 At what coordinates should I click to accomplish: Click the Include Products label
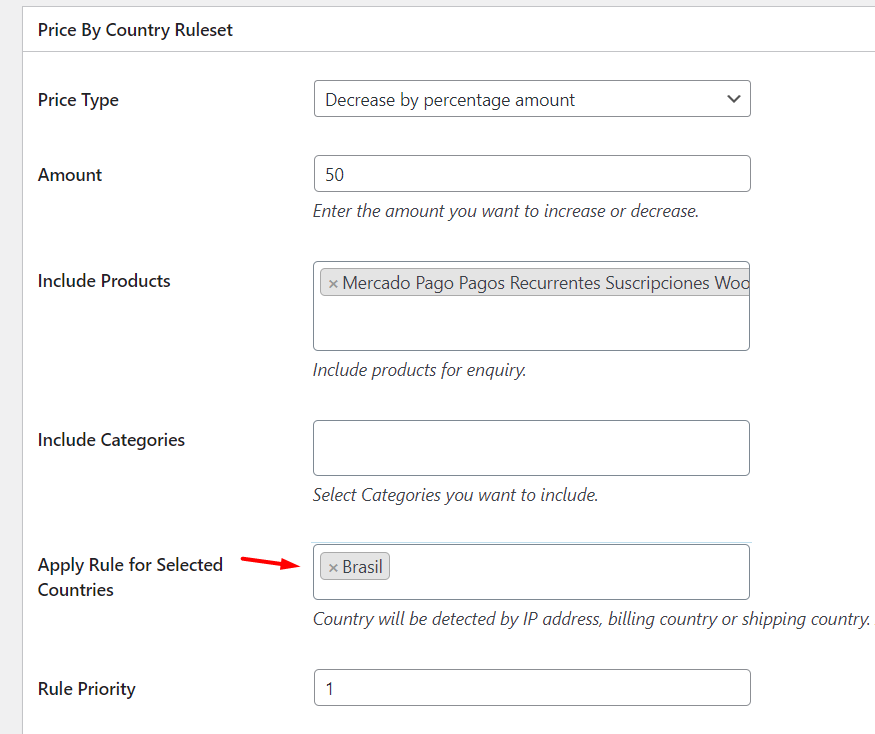(104, 281)
